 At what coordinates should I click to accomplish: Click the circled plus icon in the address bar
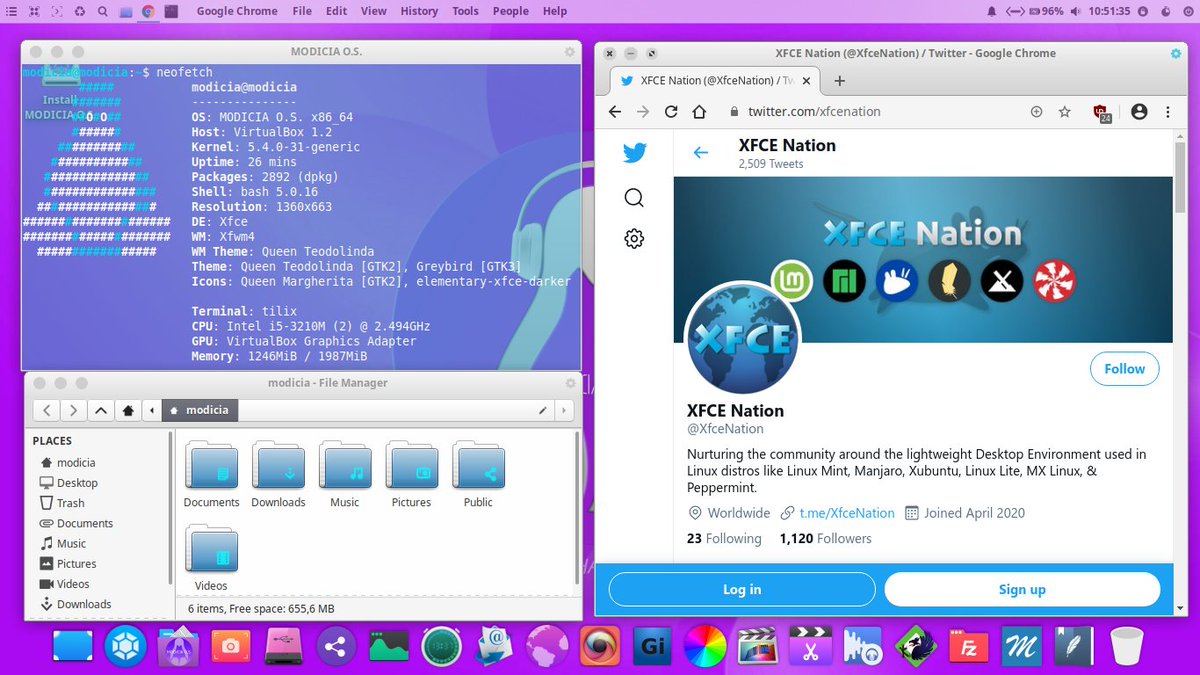tap(1036, 112)
